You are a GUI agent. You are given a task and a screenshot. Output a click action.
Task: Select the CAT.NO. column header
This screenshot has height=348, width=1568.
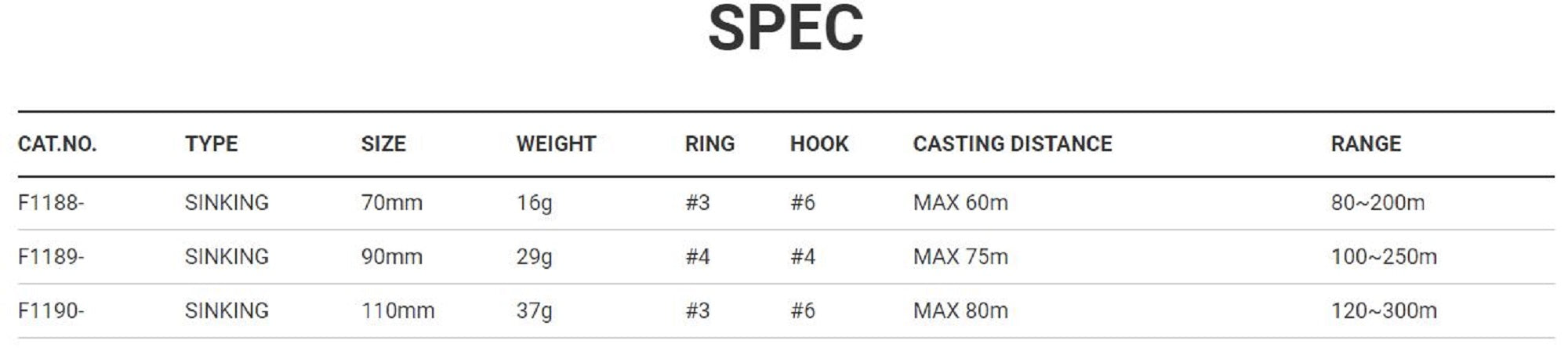pos(57,144)
